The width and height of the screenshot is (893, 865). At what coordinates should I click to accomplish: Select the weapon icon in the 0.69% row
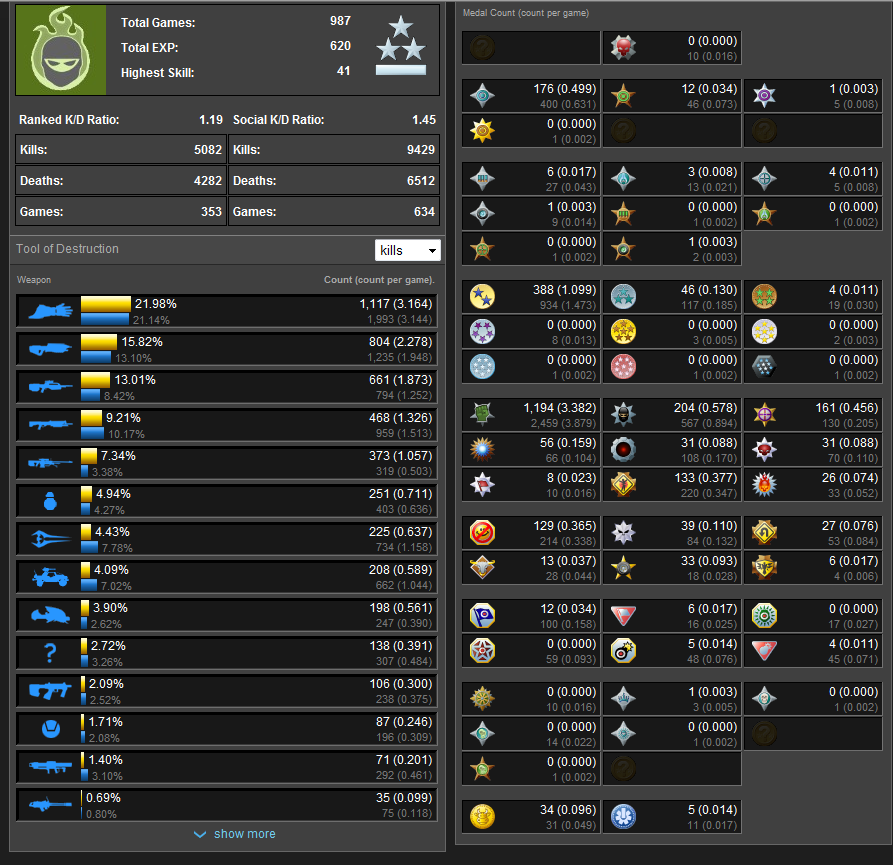point(50,805)
